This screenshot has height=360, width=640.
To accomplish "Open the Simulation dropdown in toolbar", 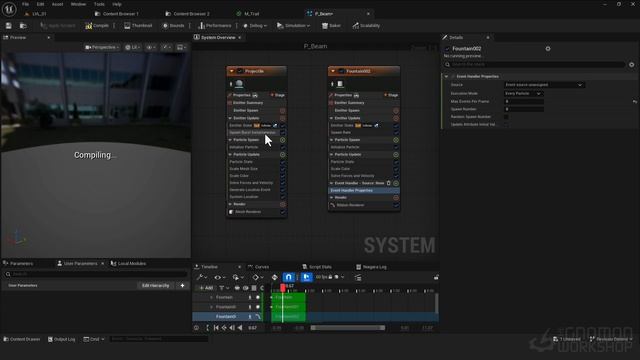I will (x=293, y=26).
